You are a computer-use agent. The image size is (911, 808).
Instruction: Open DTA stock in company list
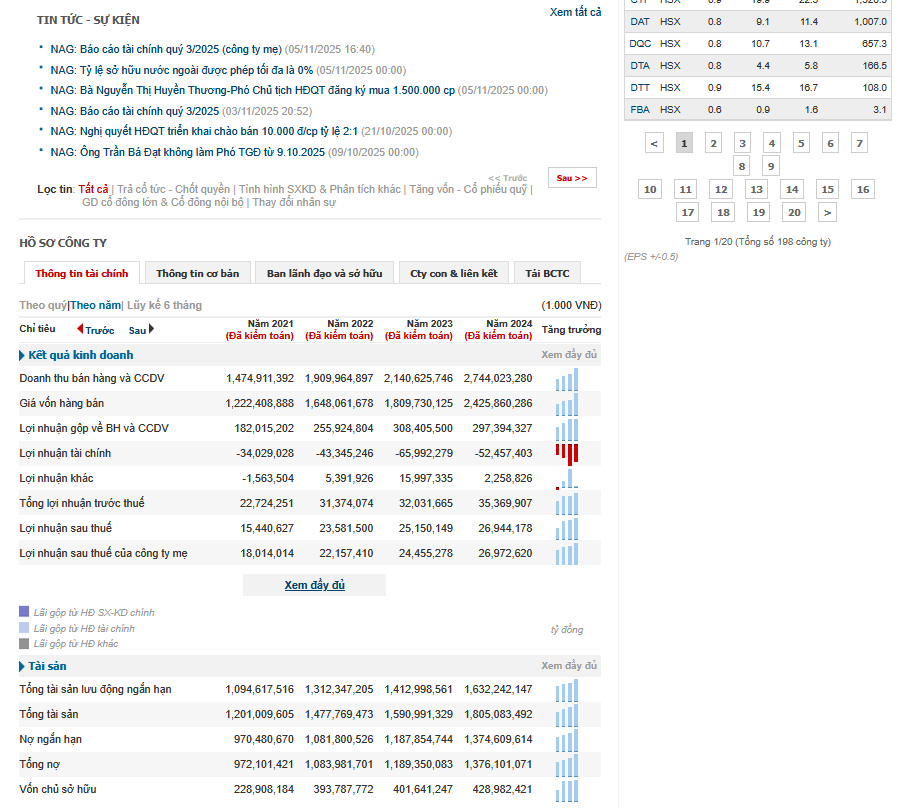pos(640,66)
